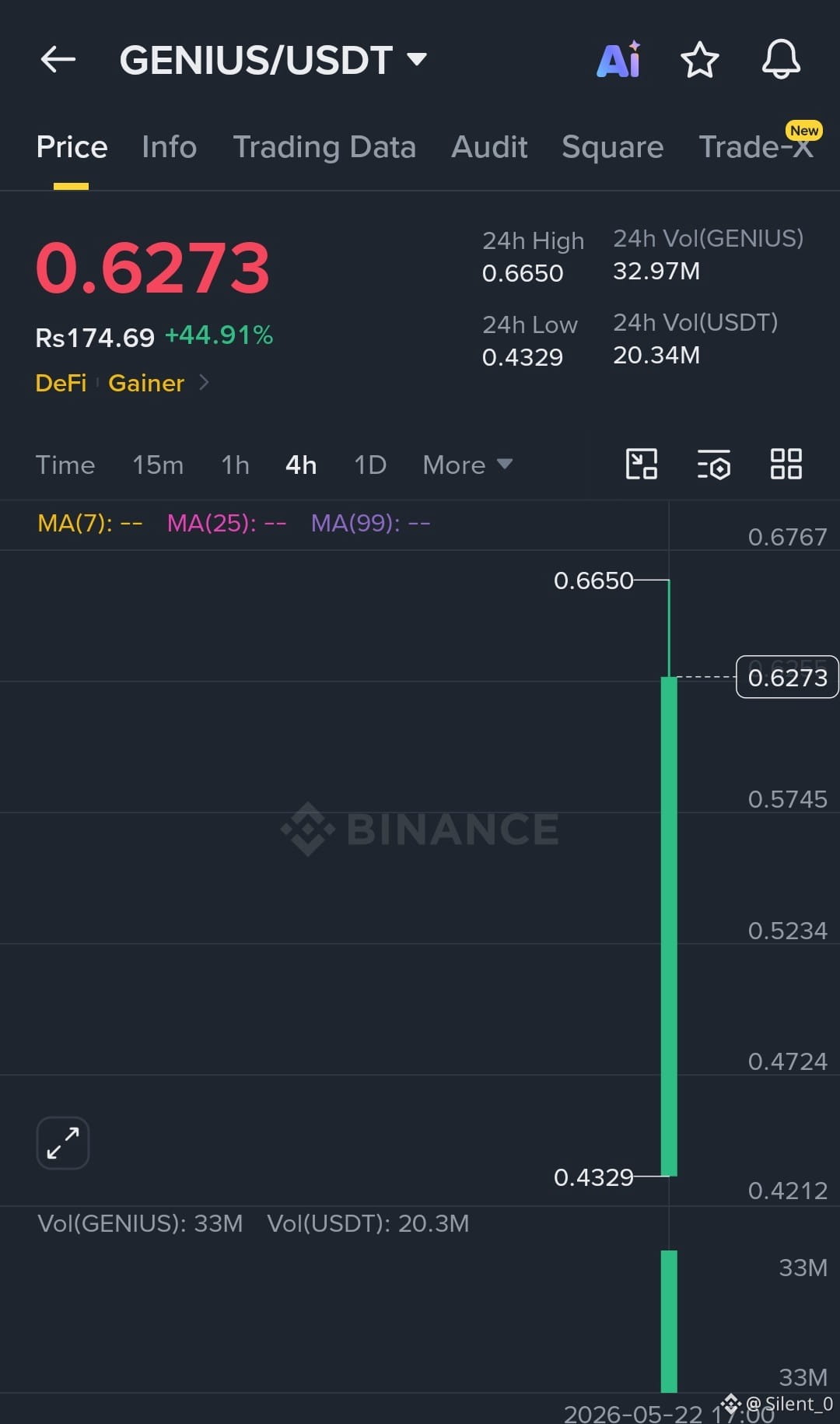
Task: Open the AI assistant icon
Action: [619, 59]
